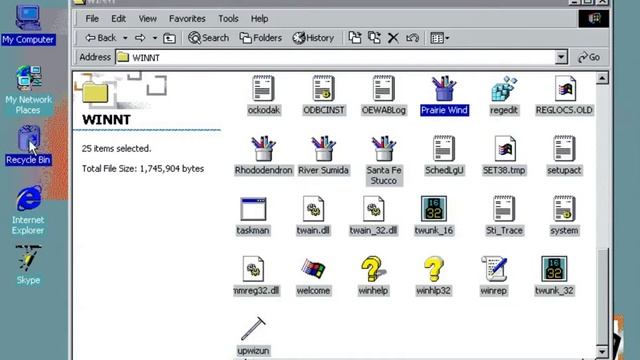Click the Forward arrow button
Image resolution: width=640 pixels, height=360 pixels.
(140, 38)
